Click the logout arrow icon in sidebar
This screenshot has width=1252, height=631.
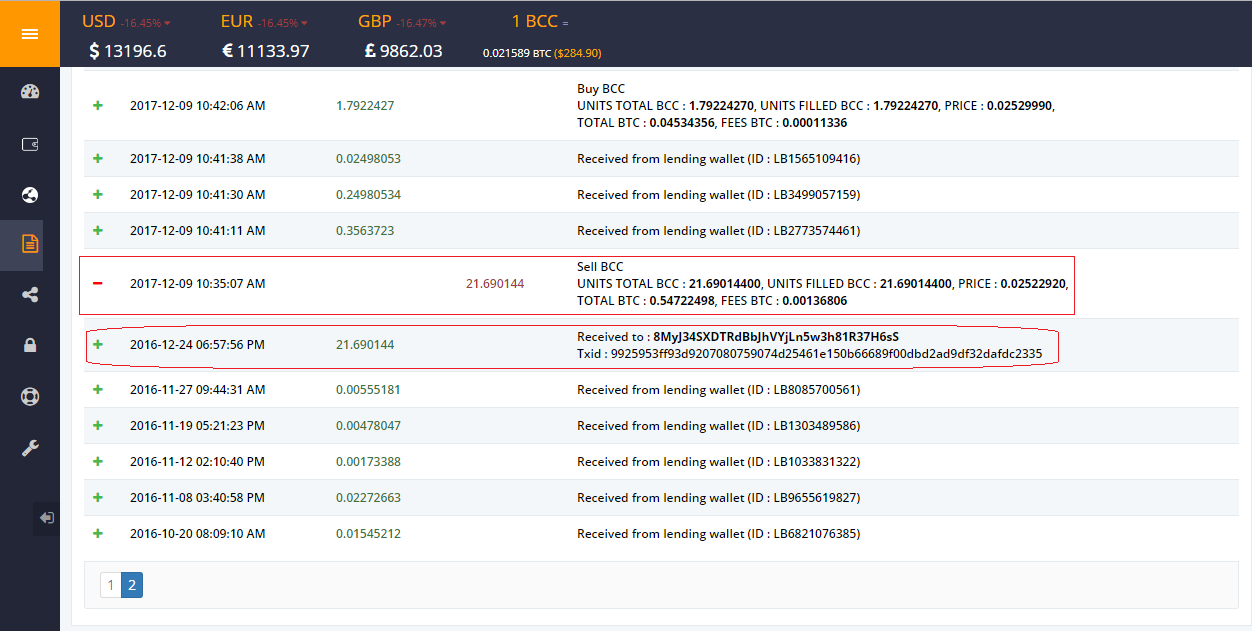(x=47, y=518)
